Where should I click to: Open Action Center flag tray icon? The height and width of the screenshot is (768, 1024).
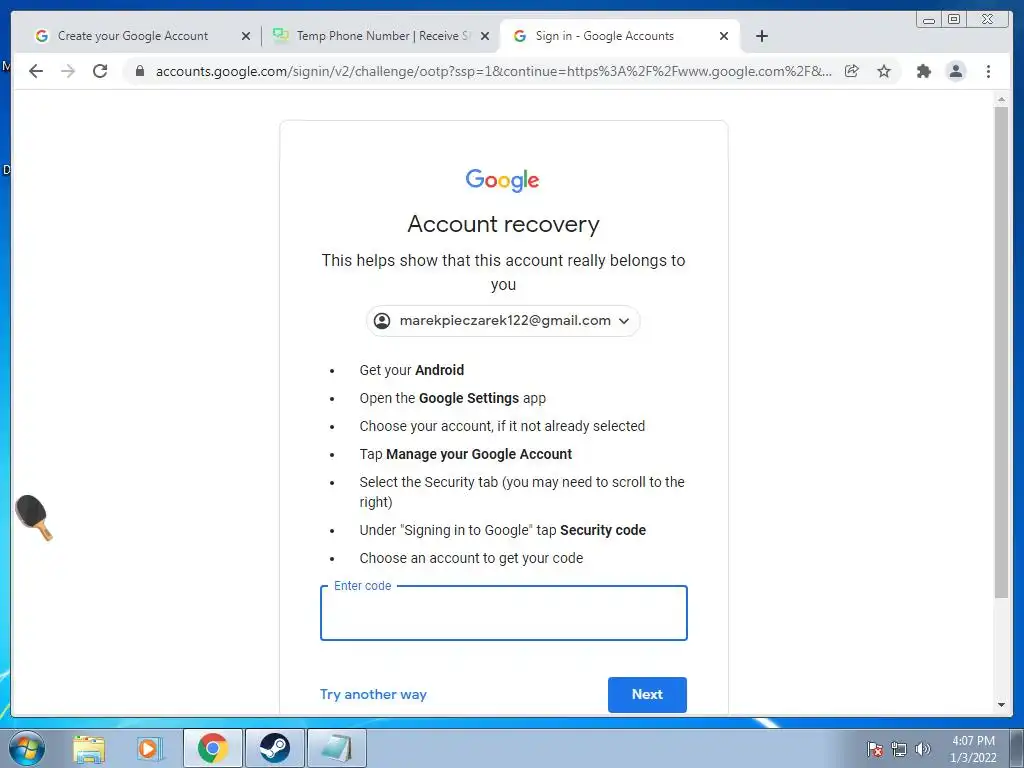[x=875, y=749]
